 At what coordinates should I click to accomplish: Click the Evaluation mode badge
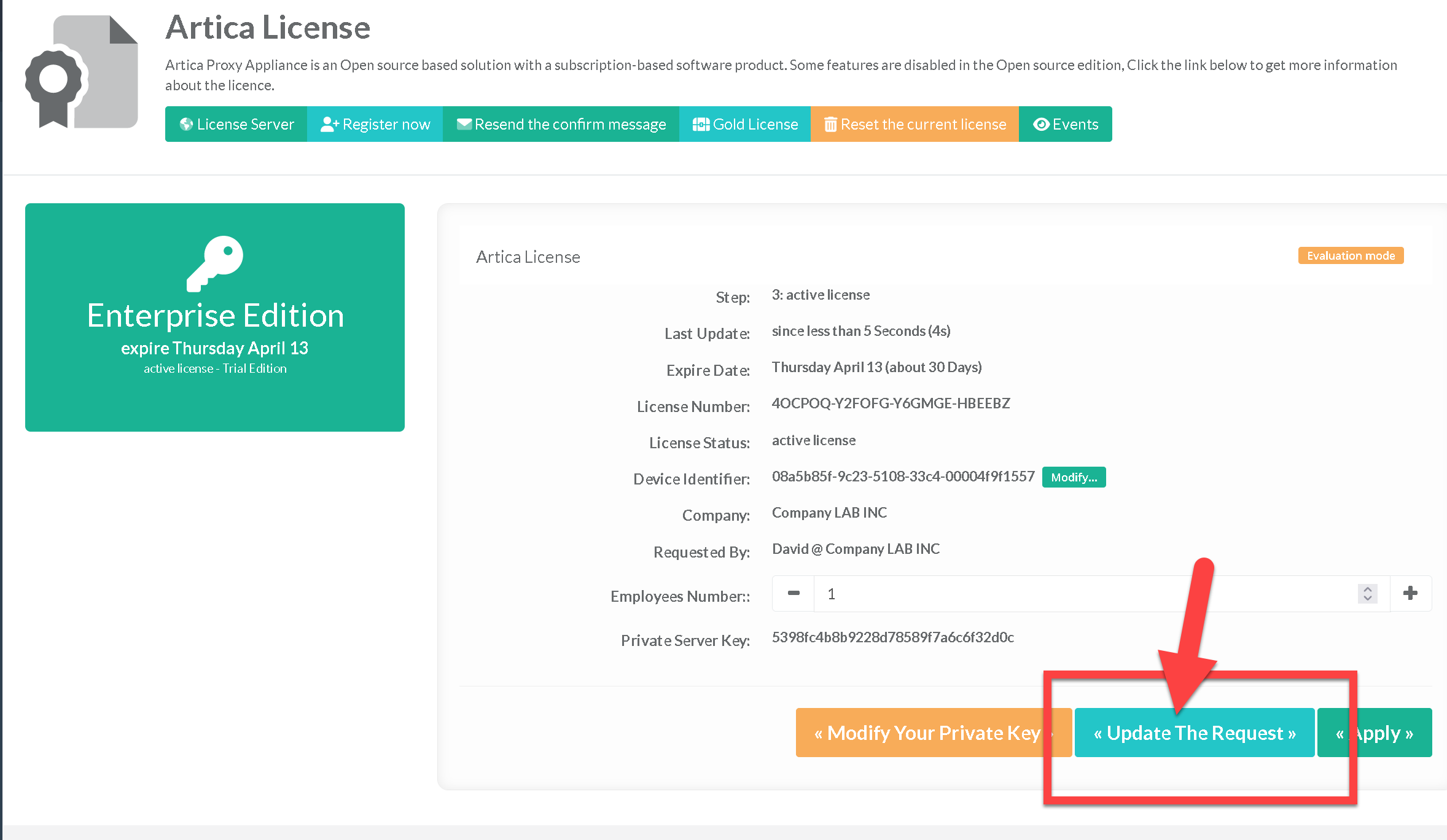click(x=1351, y=255)
